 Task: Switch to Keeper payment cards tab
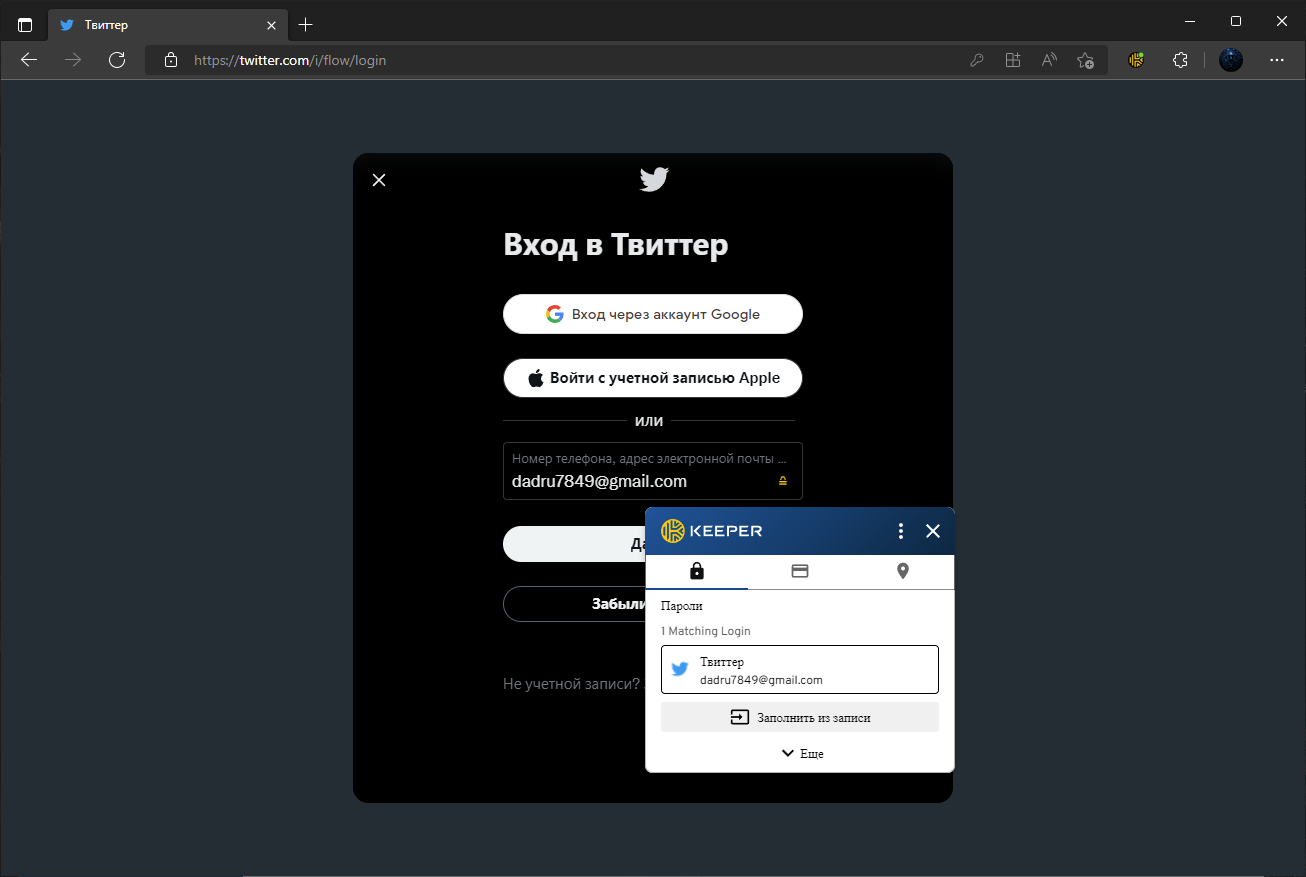(x=800, y=571)
